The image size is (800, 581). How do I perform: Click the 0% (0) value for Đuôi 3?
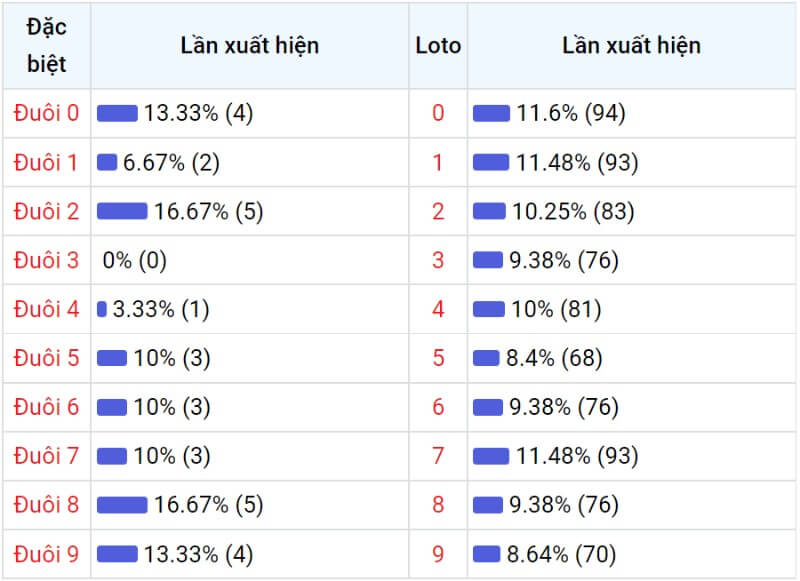[135, 261]
